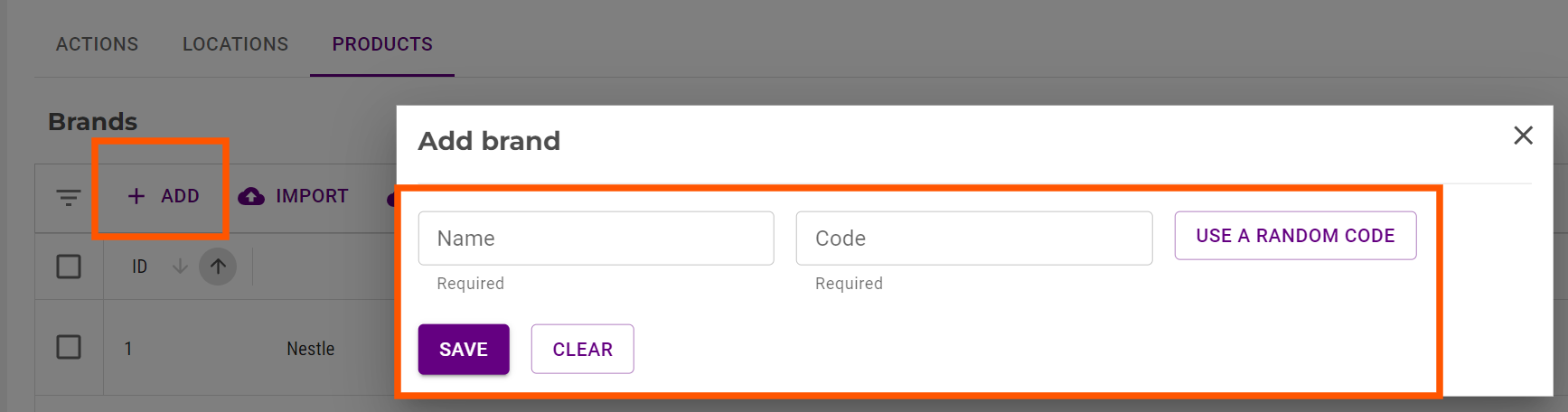Close the Add brand dialog

coord(1523,136)
